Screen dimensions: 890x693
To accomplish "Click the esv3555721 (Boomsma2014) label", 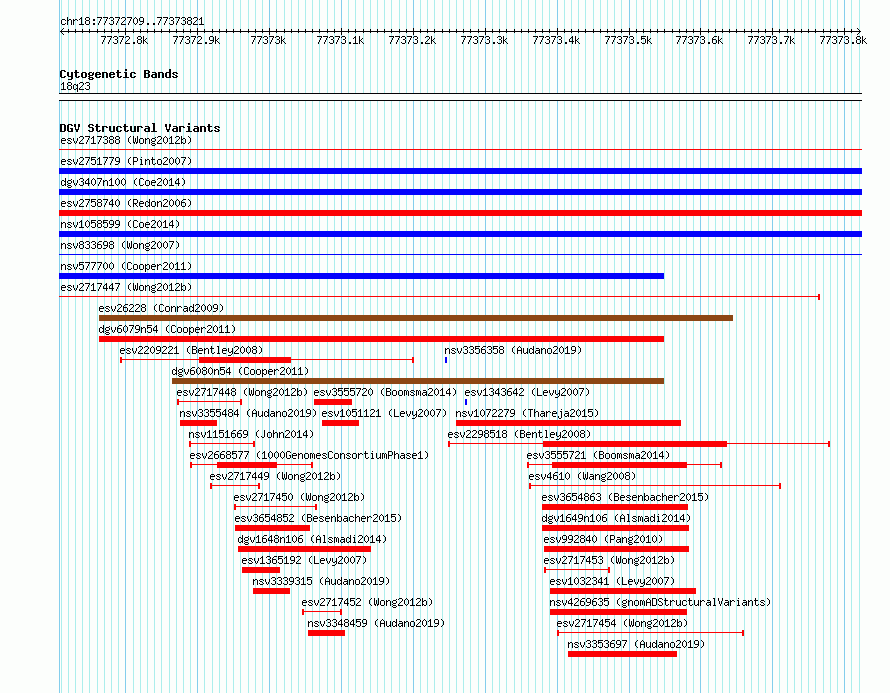I will pos(598,455).
